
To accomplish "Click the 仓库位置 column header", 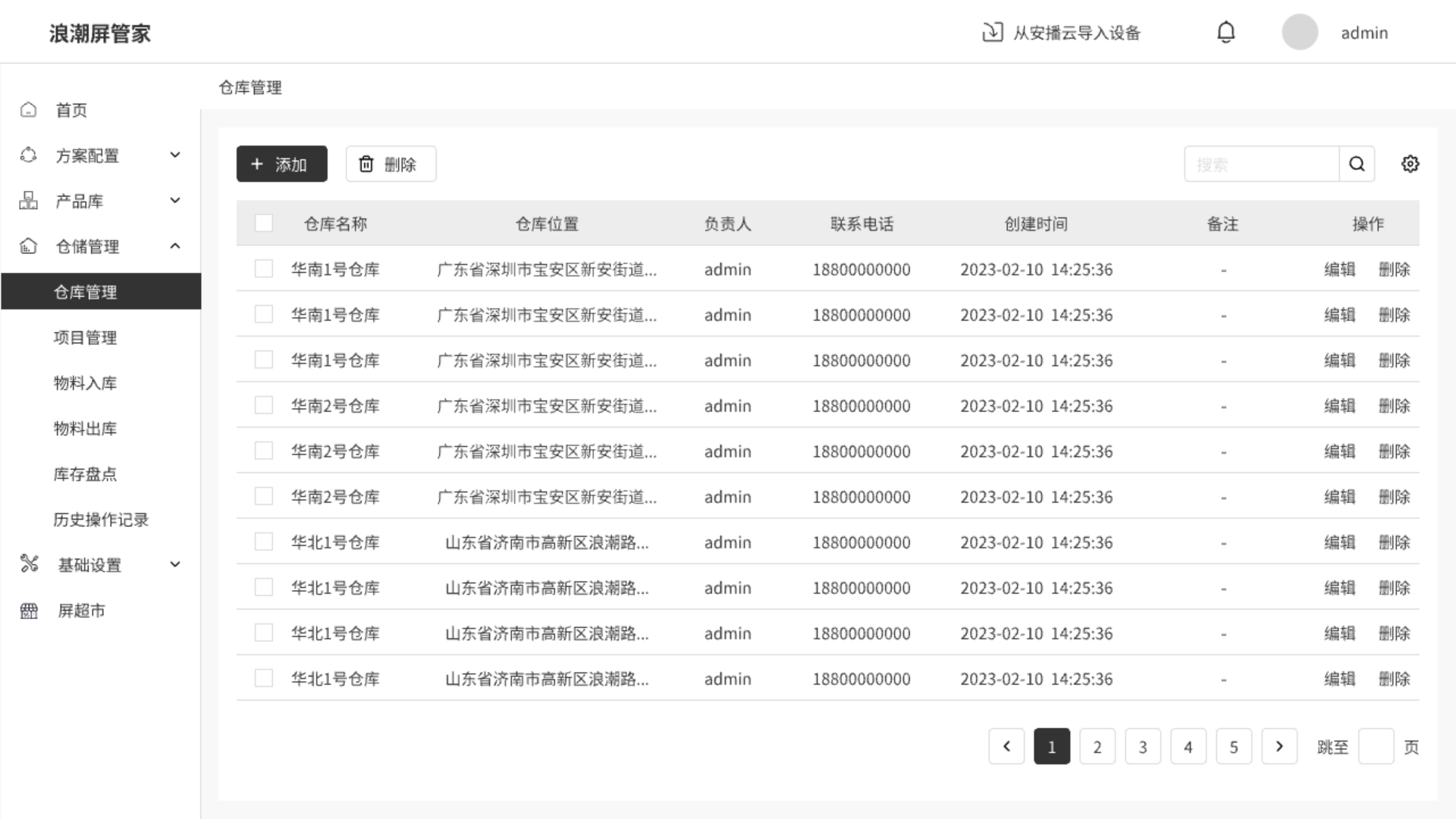I will [x=547, y=224].
